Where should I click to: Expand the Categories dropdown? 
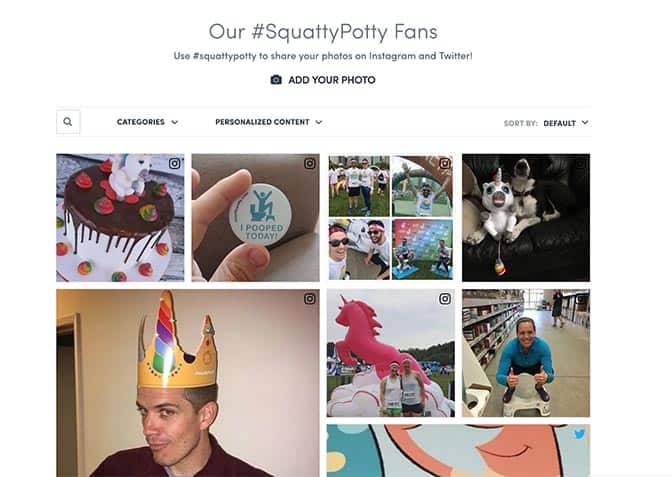147,122
